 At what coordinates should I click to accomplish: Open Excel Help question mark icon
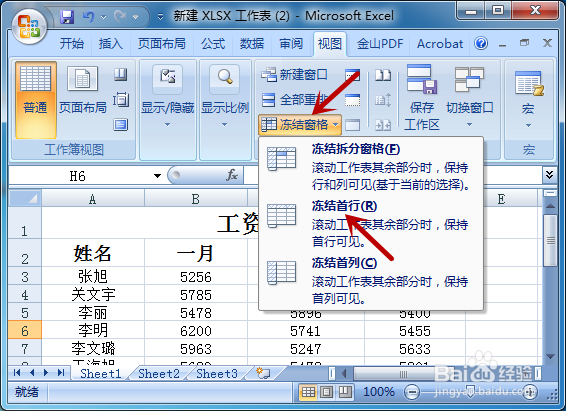coord(481,44)
